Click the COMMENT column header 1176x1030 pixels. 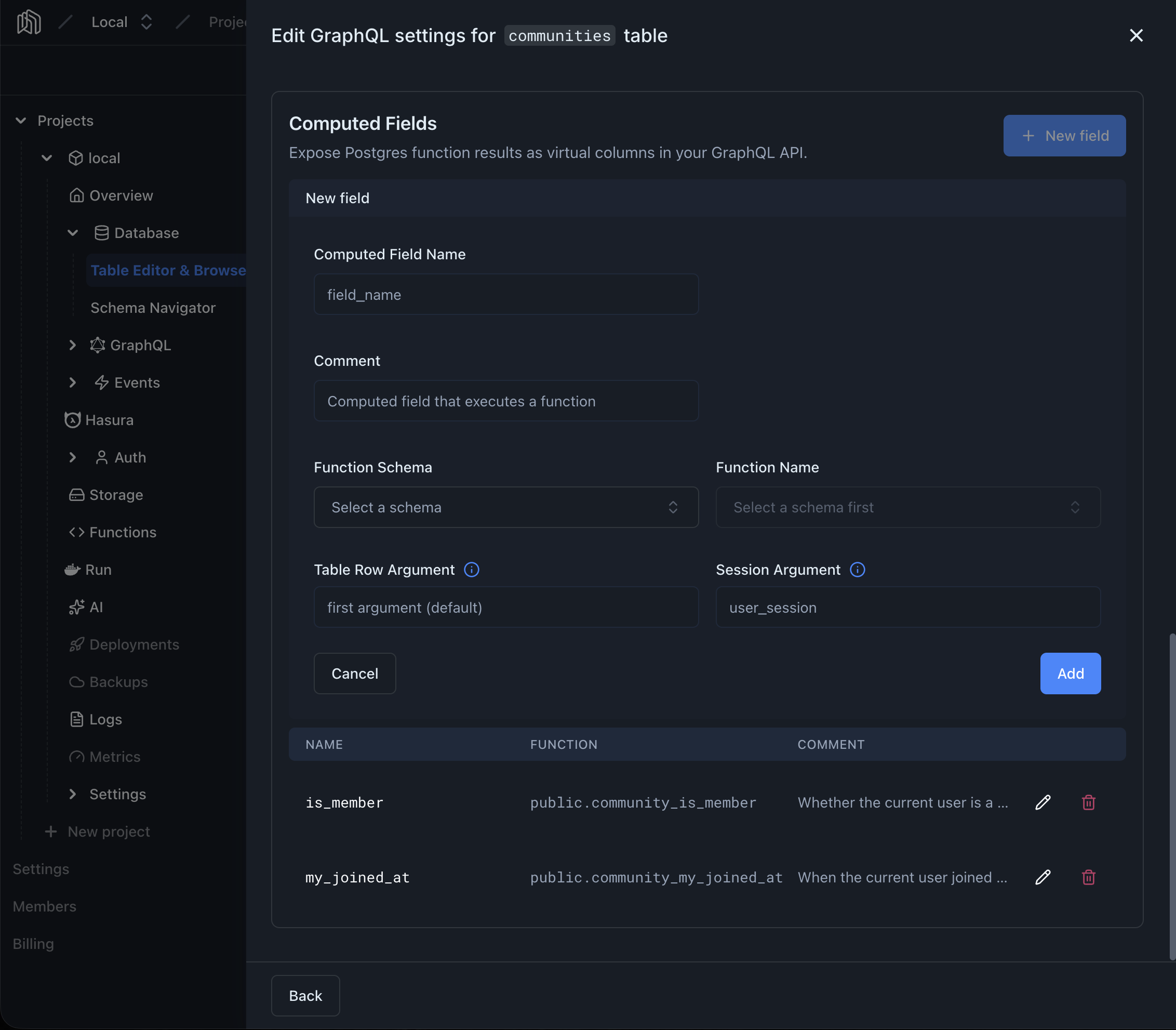click(830, 744)
